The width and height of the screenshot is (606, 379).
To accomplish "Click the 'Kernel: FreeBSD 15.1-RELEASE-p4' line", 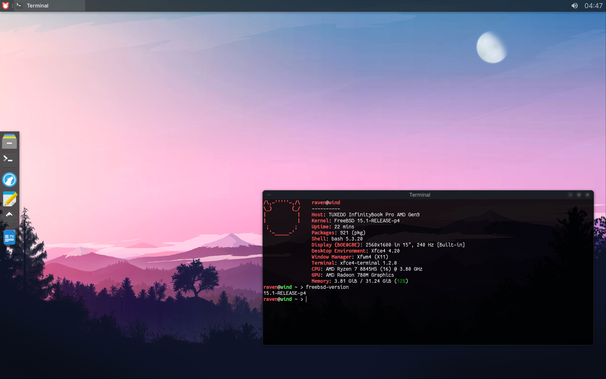I will (x=356, y=221).
